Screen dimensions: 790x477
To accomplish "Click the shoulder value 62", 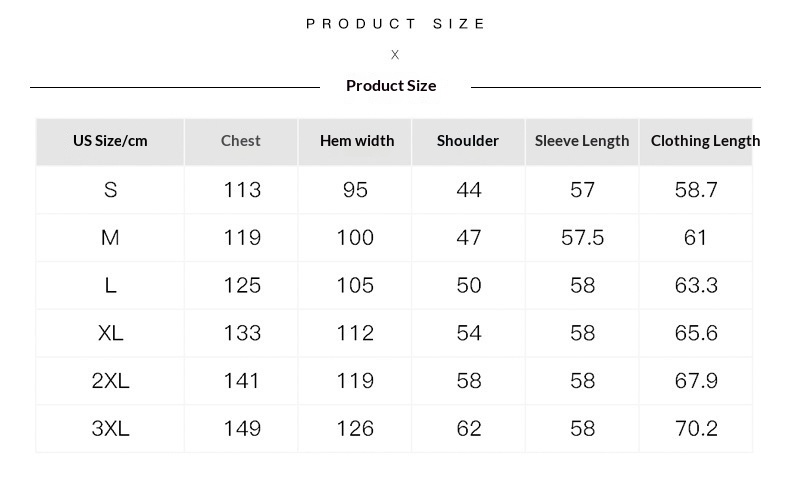I will 469,429.
